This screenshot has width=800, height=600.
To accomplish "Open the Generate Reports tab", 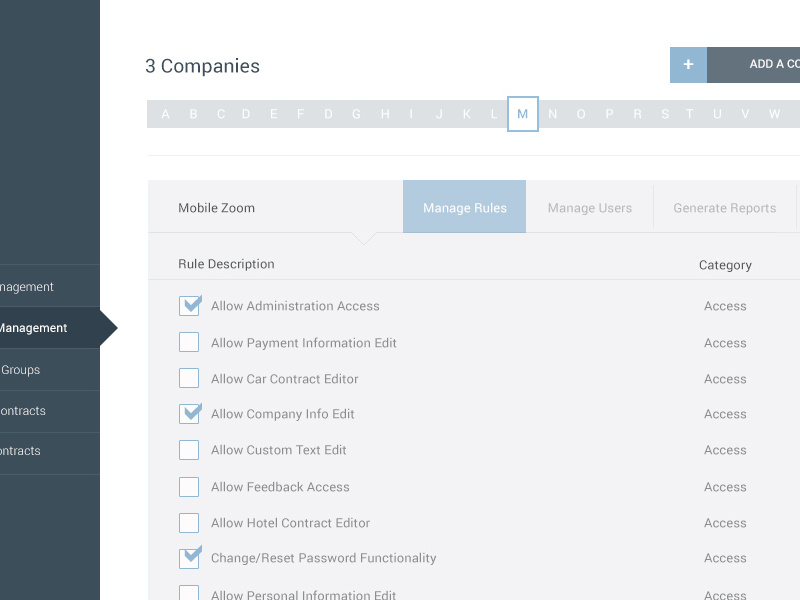I will click(x=724, y=207).
